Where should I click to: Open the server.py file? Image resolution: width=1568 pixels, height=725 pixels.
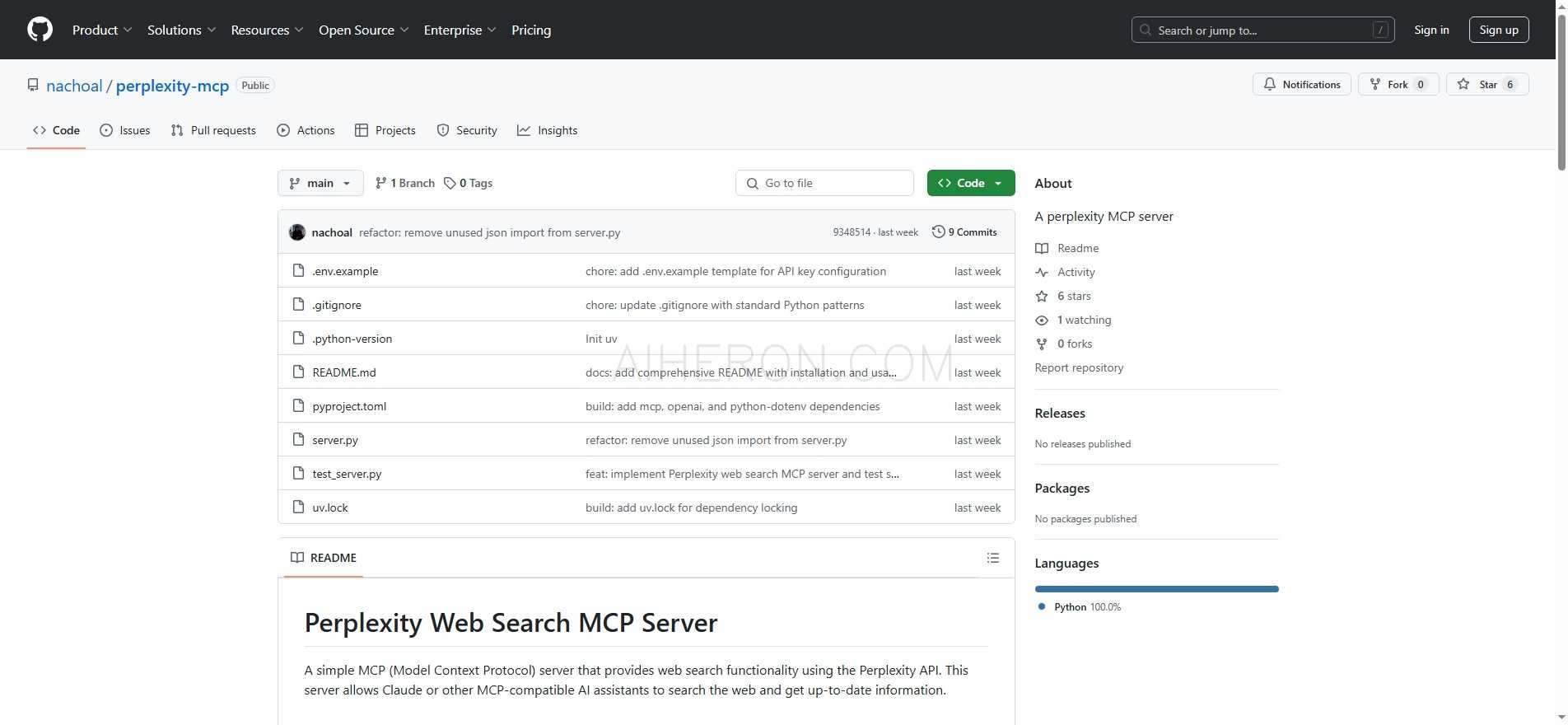click(335, 440)
